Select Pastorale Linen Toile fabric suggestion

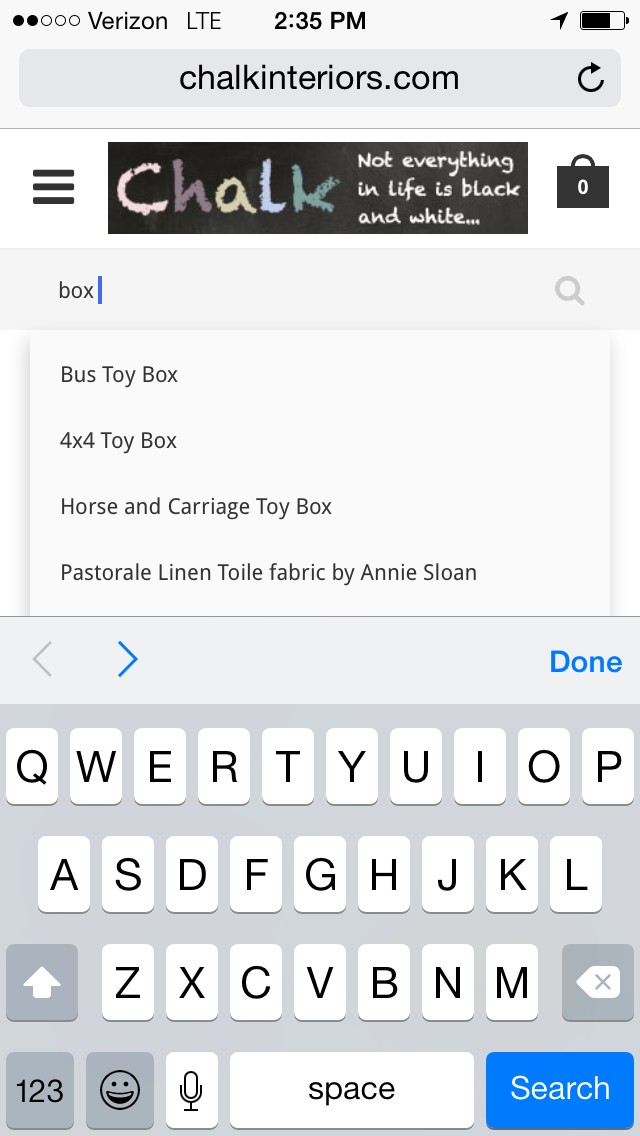268,573
